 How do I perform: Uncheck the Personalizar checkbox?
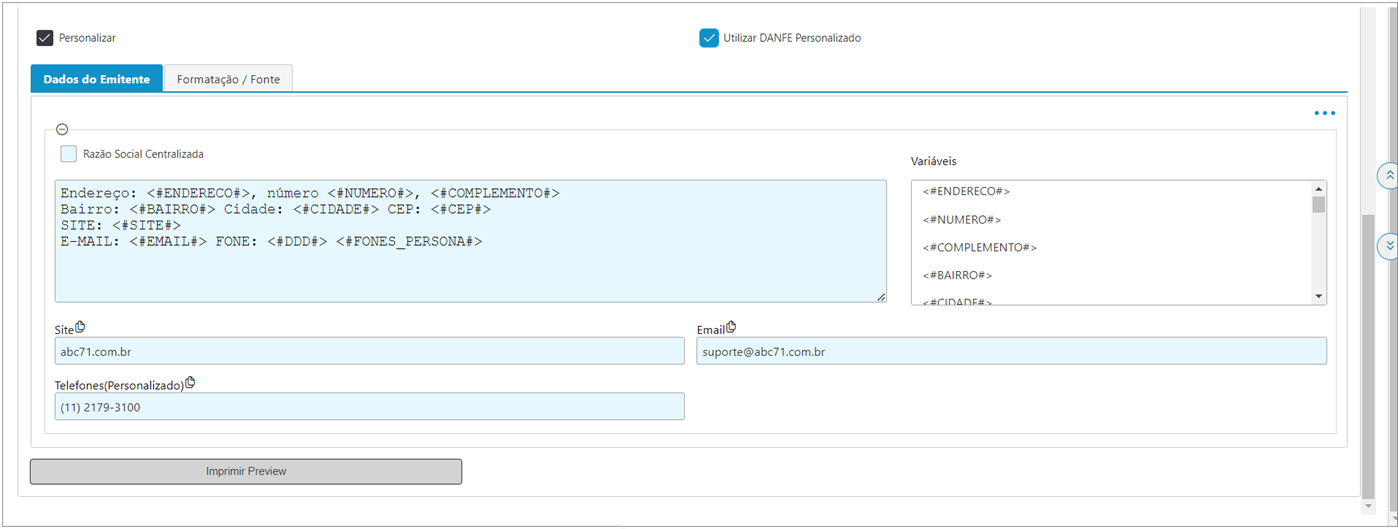[44, 38]
